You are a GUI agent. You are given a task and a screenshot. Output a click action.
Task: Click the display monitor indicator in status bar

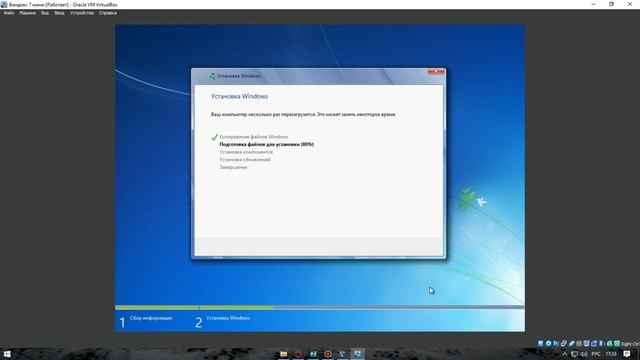pos(586,344)
